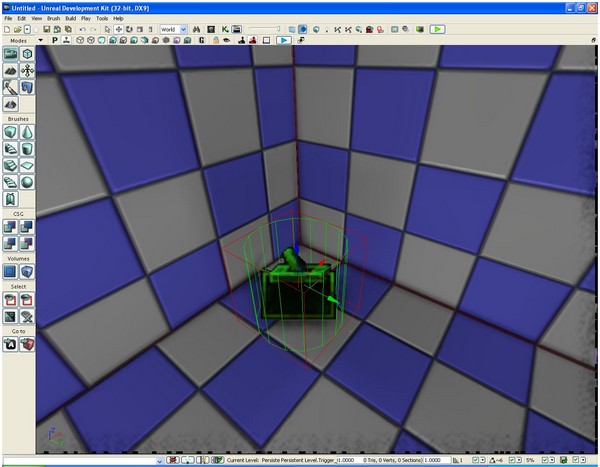Image resolution: width=600 pixels, height=467 pixels.
Task: Select the Sphere (tetrahedron) builder brush
Action: pyautogui.click(x=27, y=182)
